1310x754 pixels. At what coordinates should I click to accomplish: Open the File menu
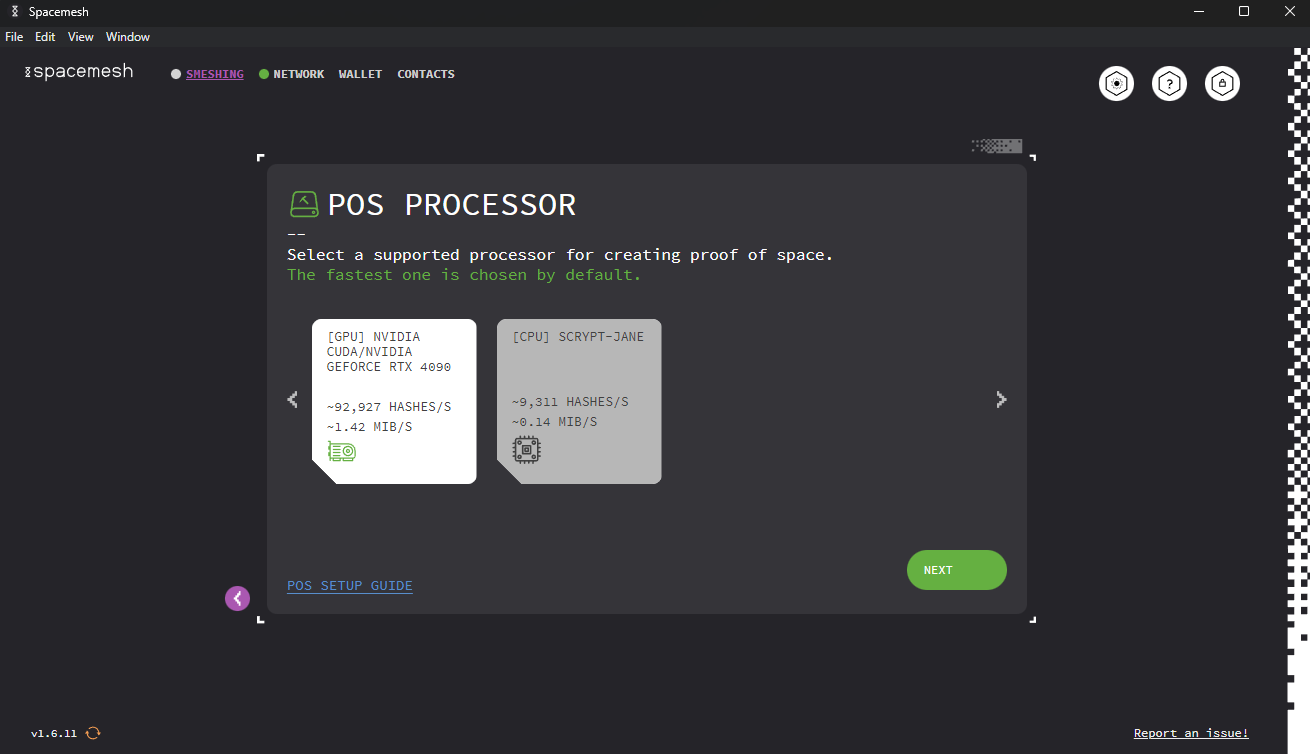coord(14,37)
